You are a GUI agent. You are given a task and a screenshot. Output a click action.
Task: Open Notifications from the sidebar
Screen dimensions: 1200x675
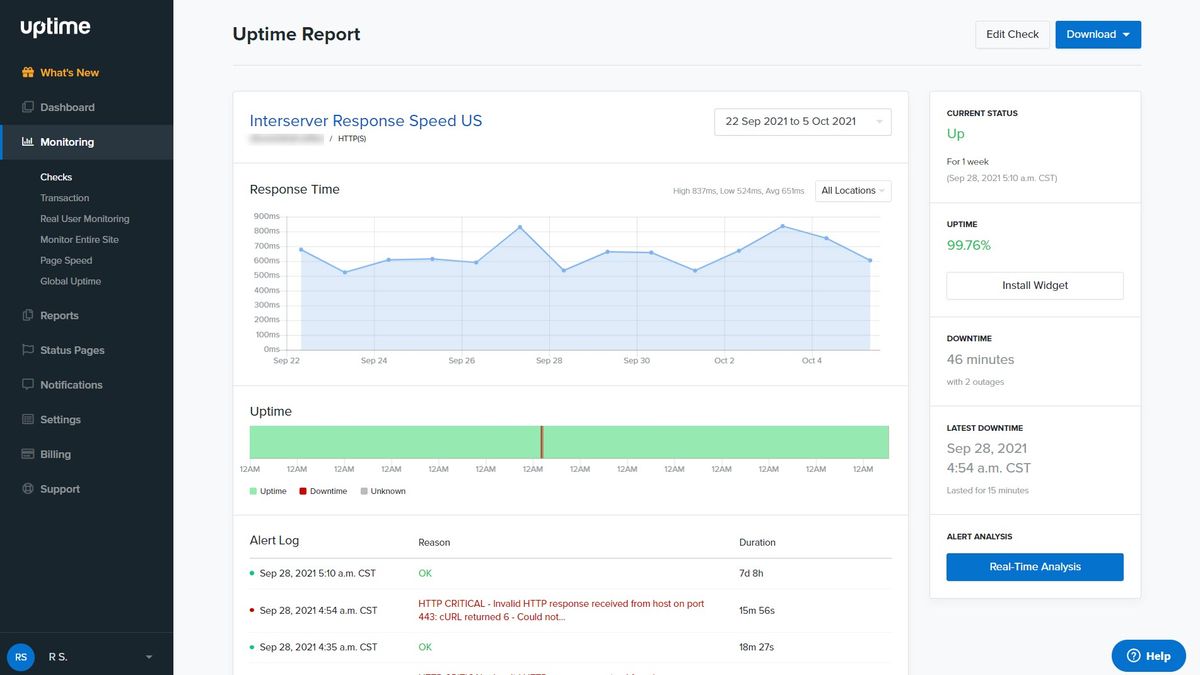pyautogui.click(x=29, y=384)
